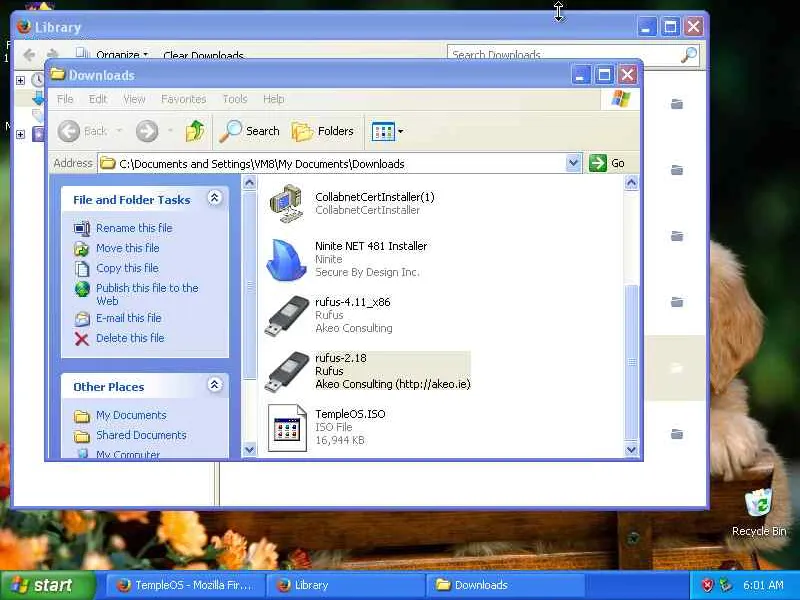800x600 pixels.
Task: Select Ninite NET 481 Installer icon
Action: [286, 260]
